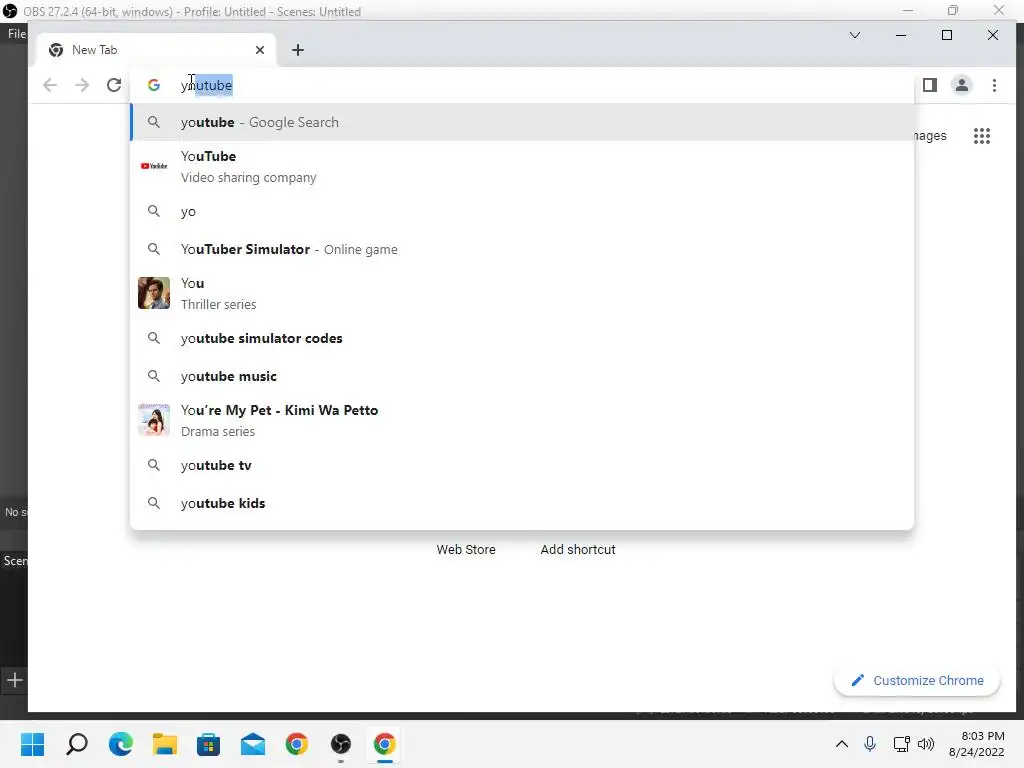Click the microphone icon in system tray

click(x=870, y=744)
